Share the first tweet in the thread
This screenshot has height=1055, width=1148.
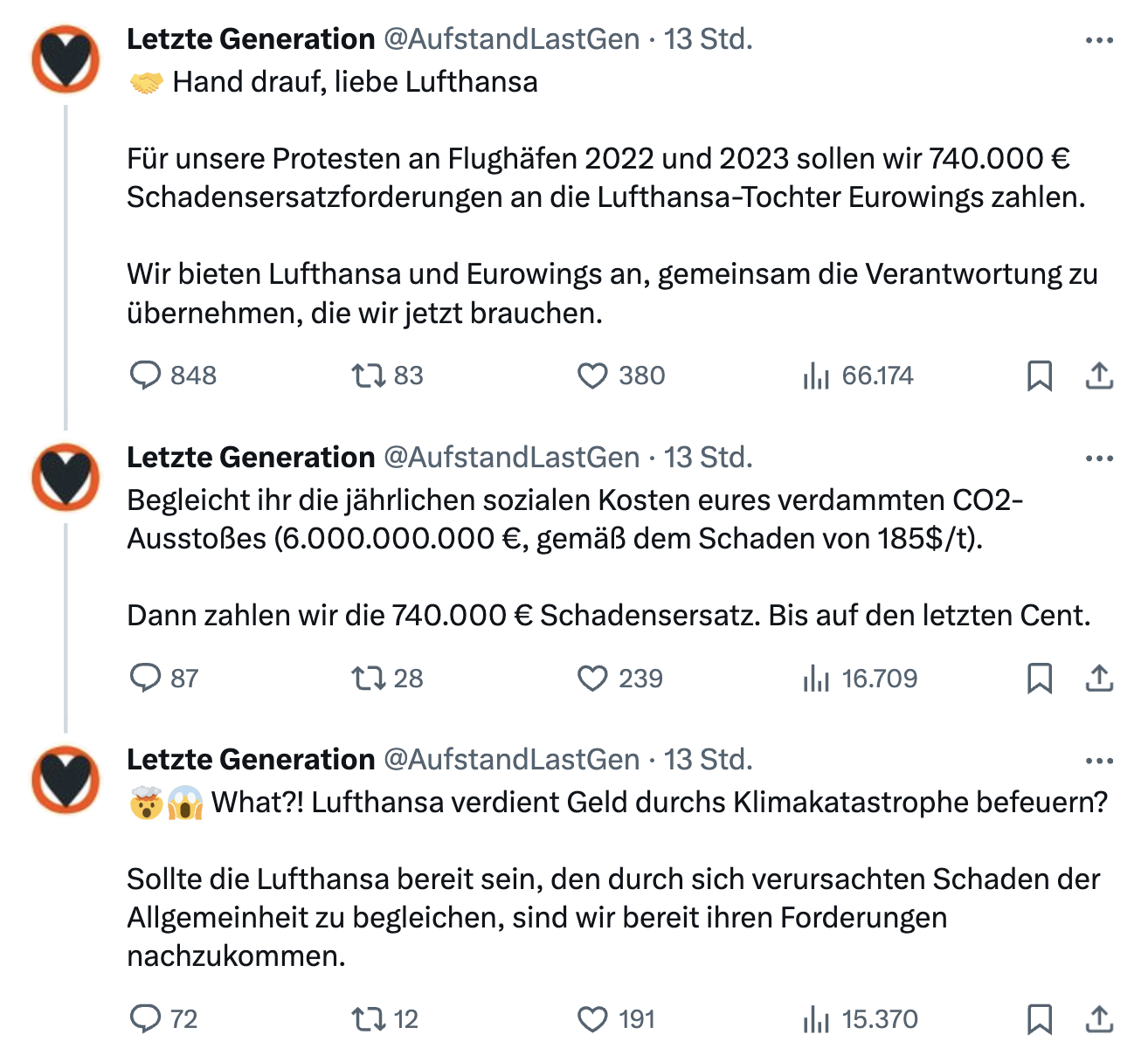(1099, 376)
